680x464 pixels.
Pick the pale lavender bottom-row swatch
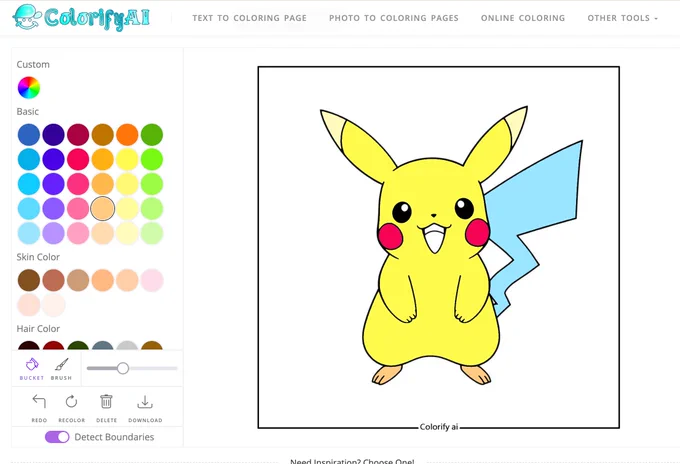pyautogui.click(x=53, y=233)
